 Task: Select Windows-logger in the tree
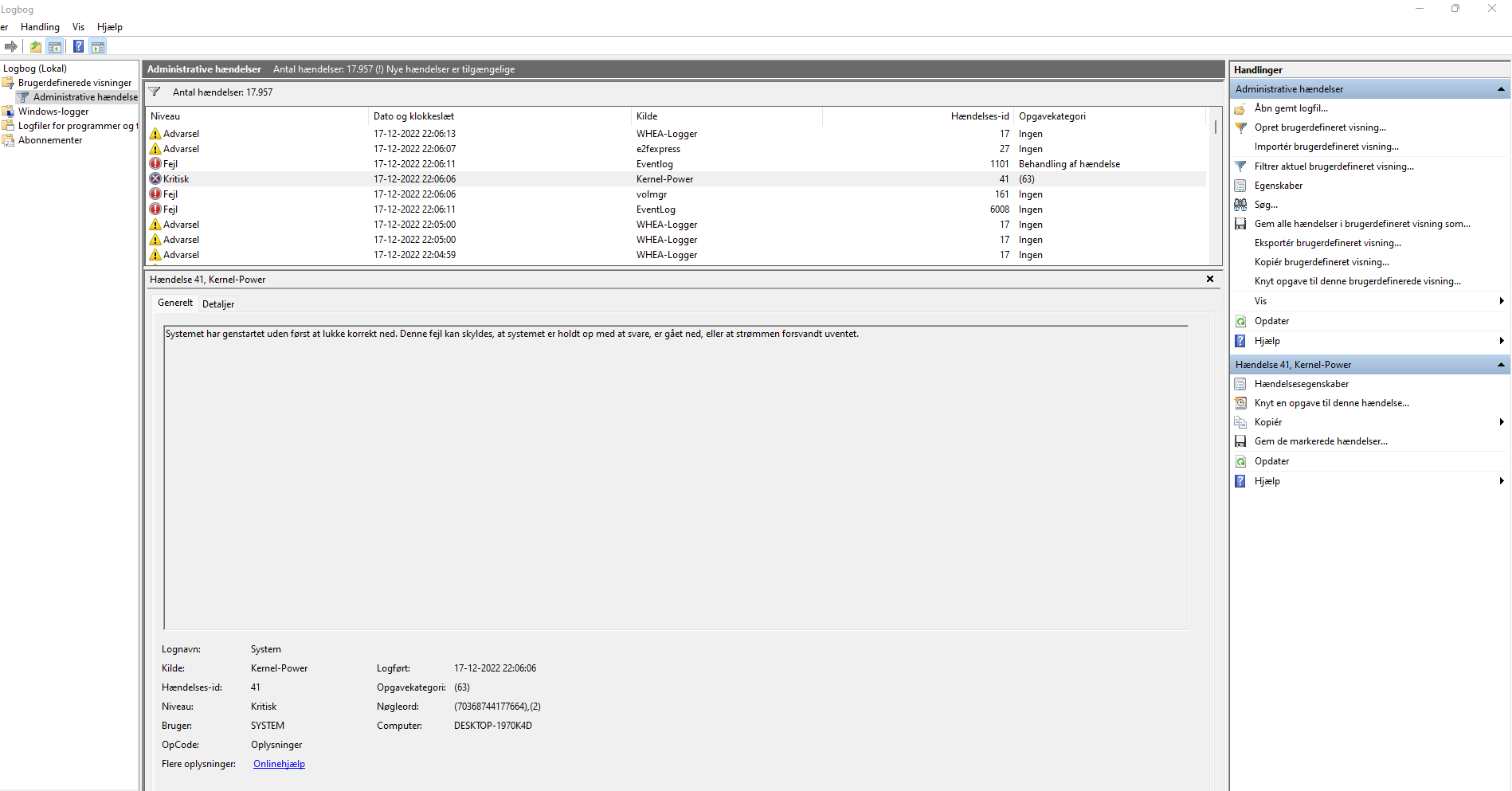[53, 112]
